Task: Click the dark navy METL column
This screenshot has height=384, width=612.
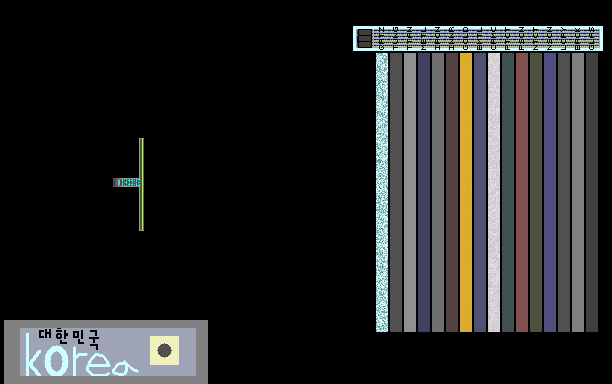Action: (423, 192)
